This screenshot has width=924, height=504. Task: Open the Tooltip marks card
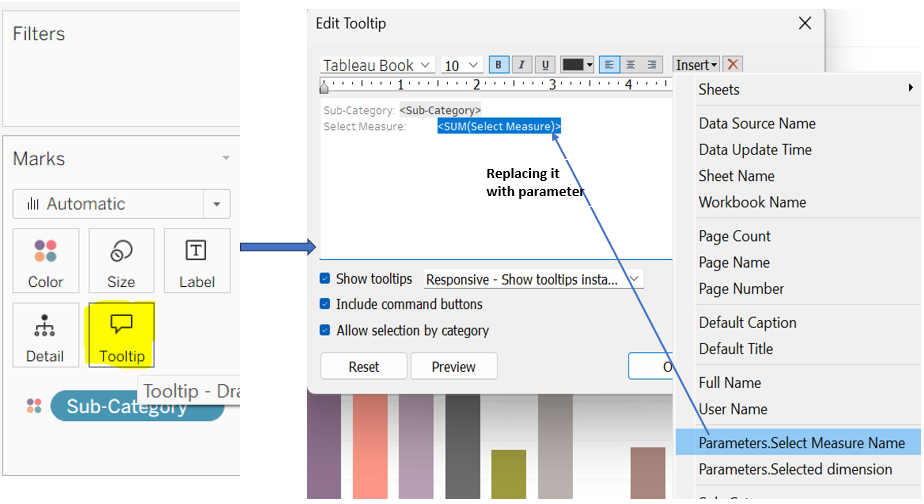click(121, 335)
